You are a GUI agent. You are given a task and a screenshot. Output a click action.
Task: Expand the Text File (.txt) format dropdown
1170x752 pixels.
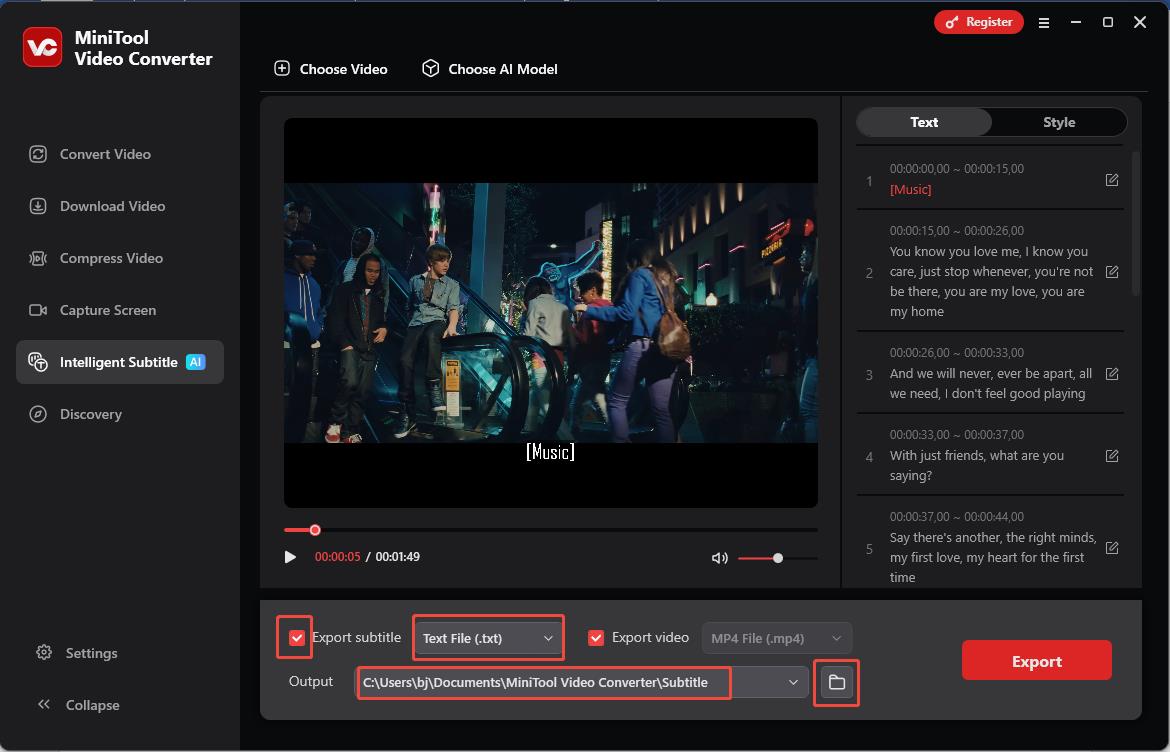488,638
